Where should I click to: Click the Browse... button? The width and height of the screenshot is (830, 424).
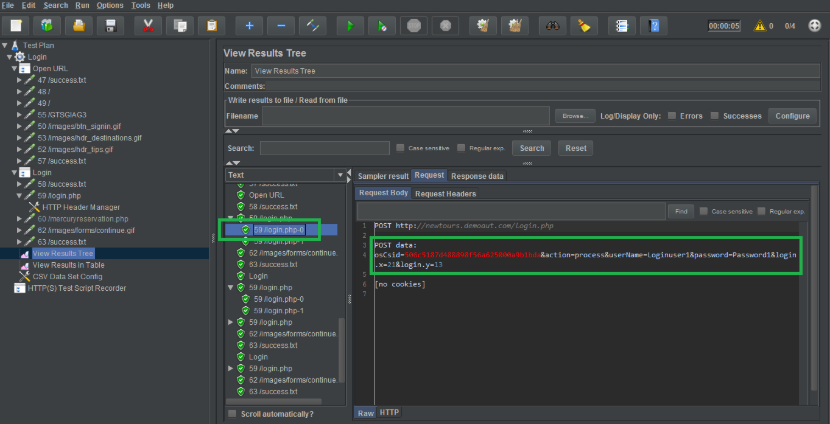[x=573, y=116]
